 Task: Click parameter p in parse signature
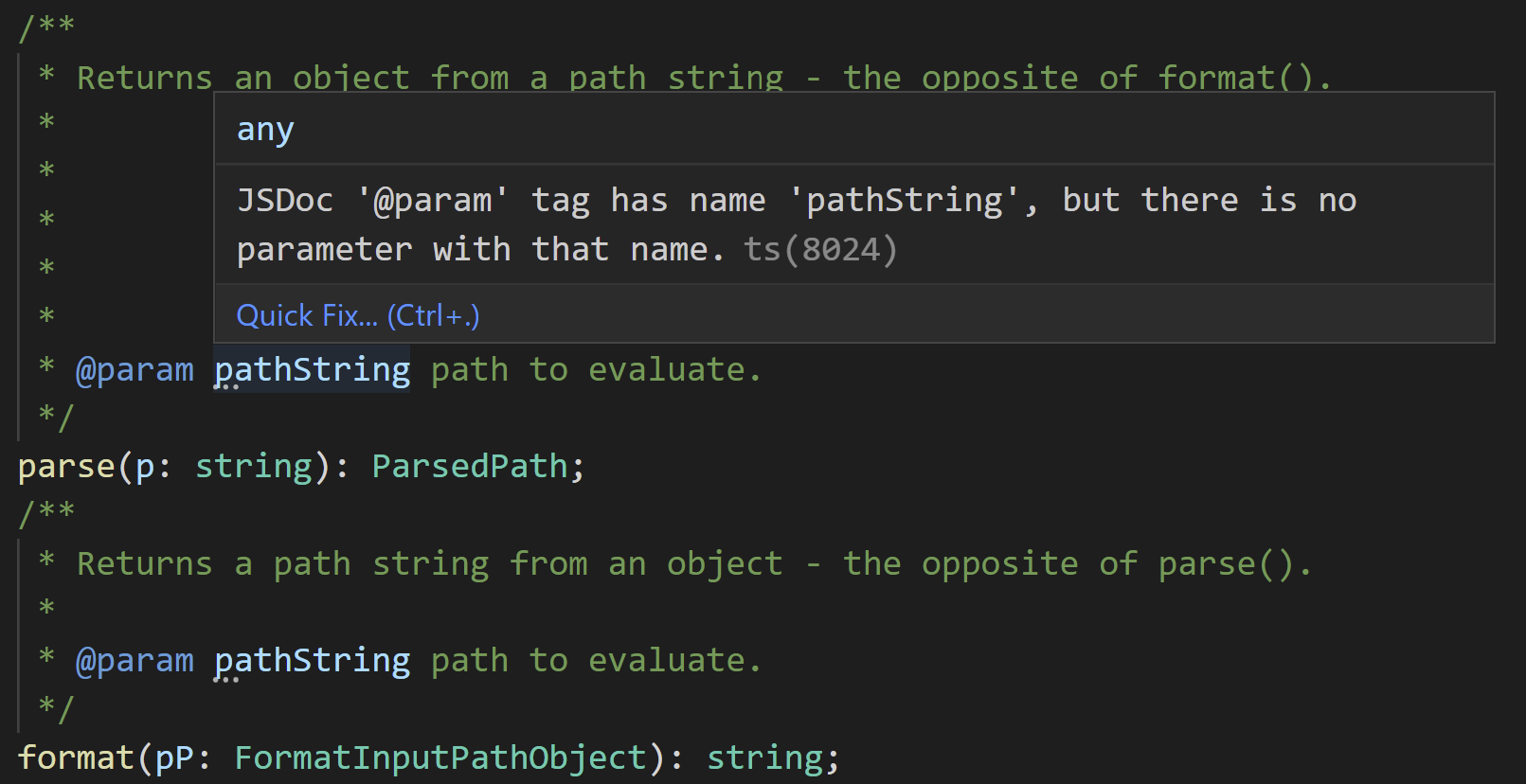point(145,469)
